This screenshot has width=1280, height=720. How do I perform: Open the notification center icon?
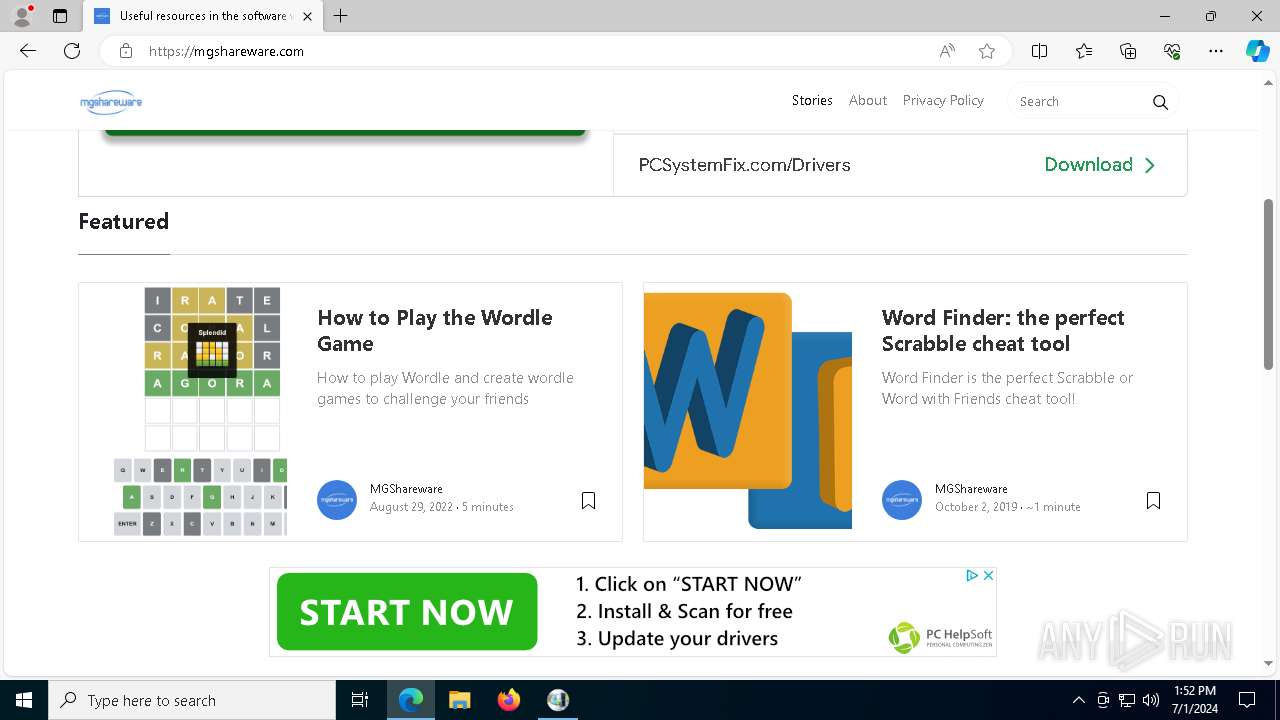coord(1247,700)
